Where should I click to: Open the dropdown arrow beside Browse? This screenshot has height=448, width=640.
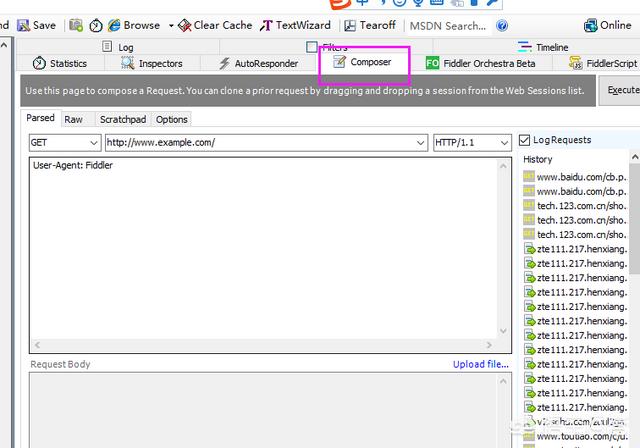(x=171, y=26)
